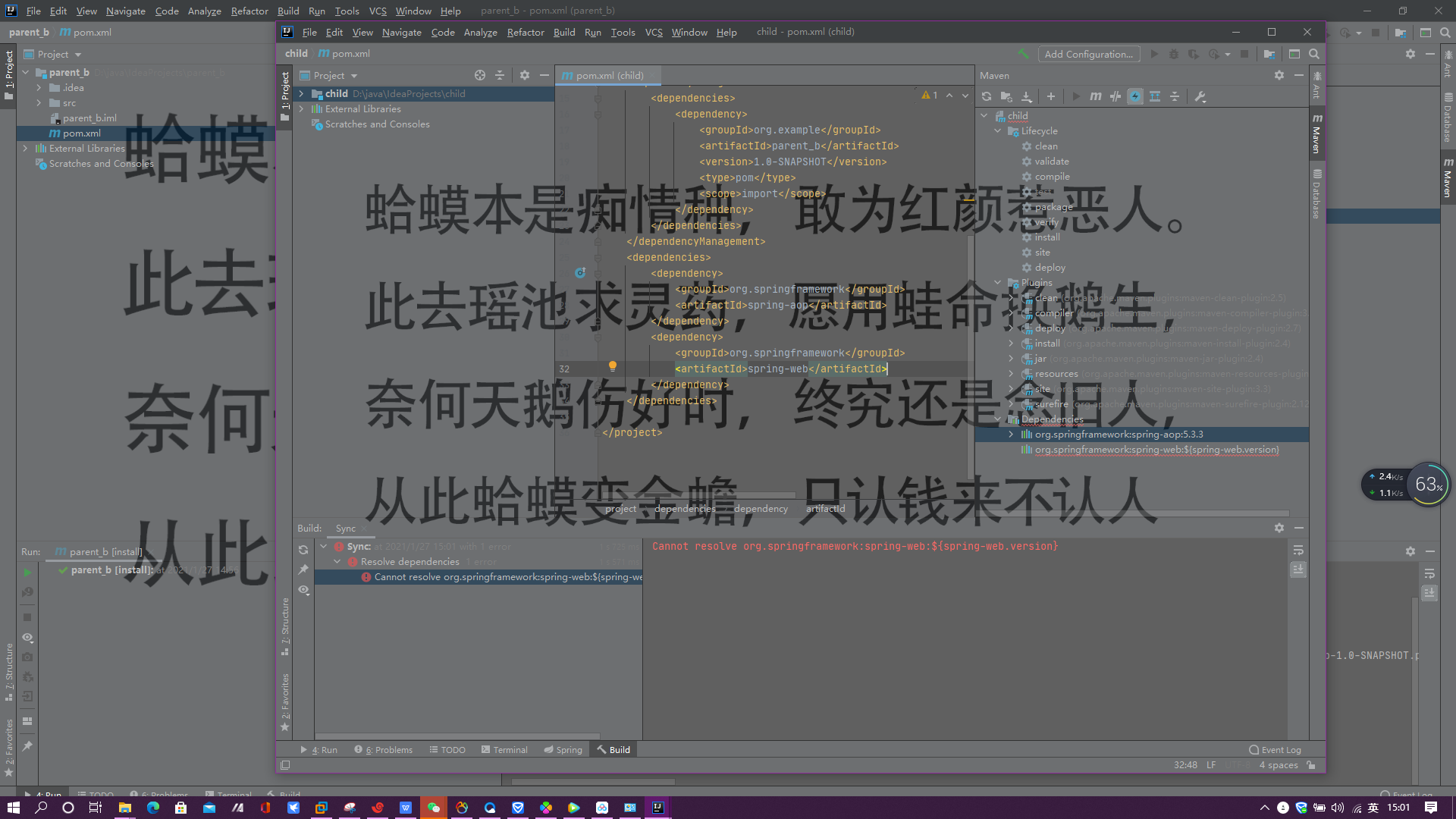The image size is (1456, 819).
Task: Open Search Everywhere magnifier in child window
Action: click(1314, 54)
